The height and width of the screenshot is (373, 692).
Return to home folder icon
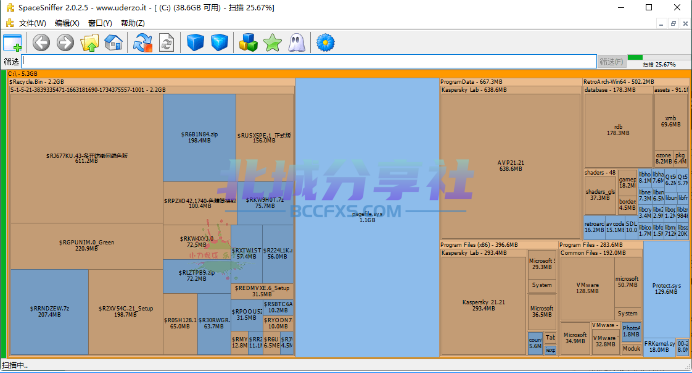(113, 43)
